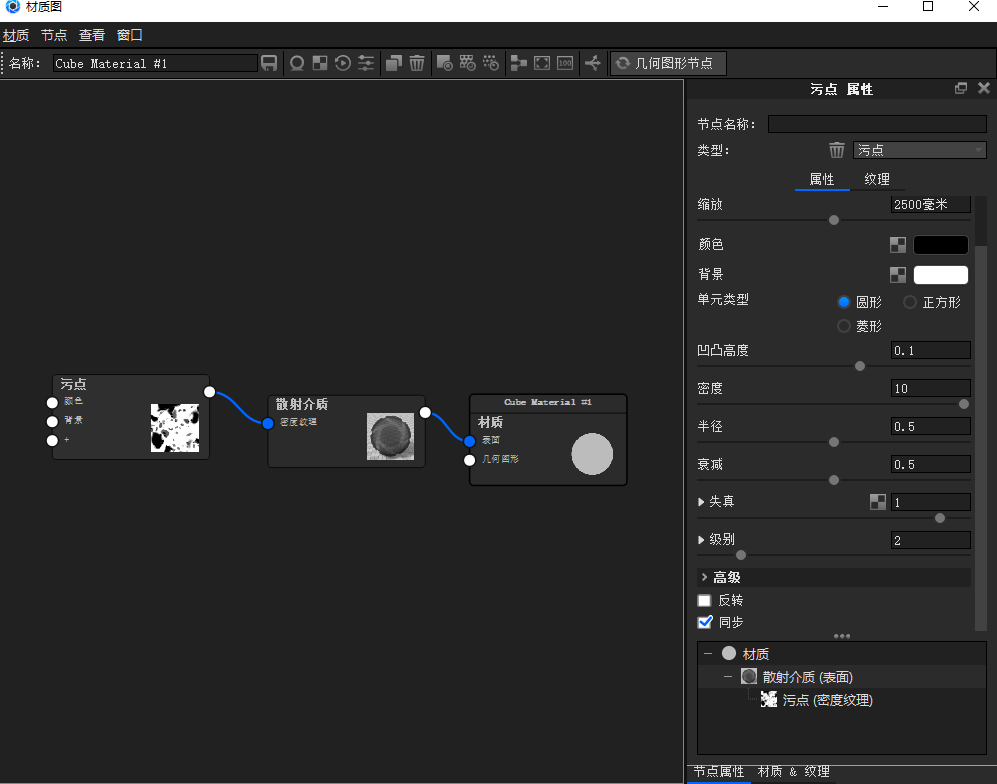Open the 类型 dropdown showing 污点
Screen dimensions: 997x784
point(919,150)
